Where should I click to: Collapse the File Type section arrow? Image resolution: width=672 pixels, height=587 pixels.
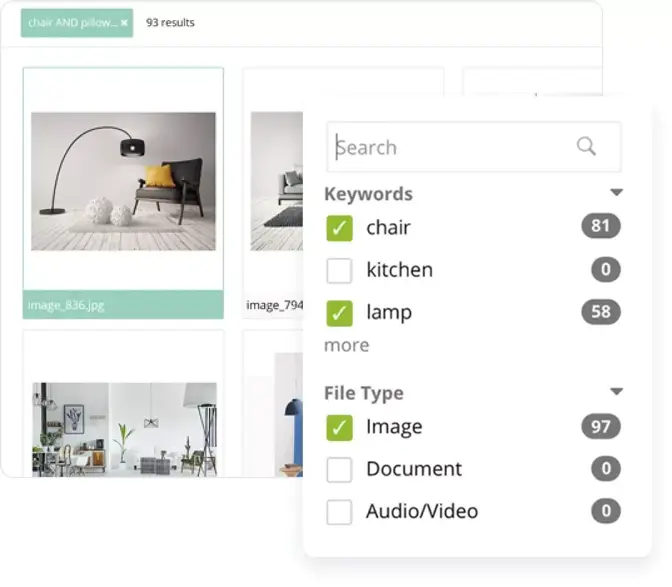point(616,392)
